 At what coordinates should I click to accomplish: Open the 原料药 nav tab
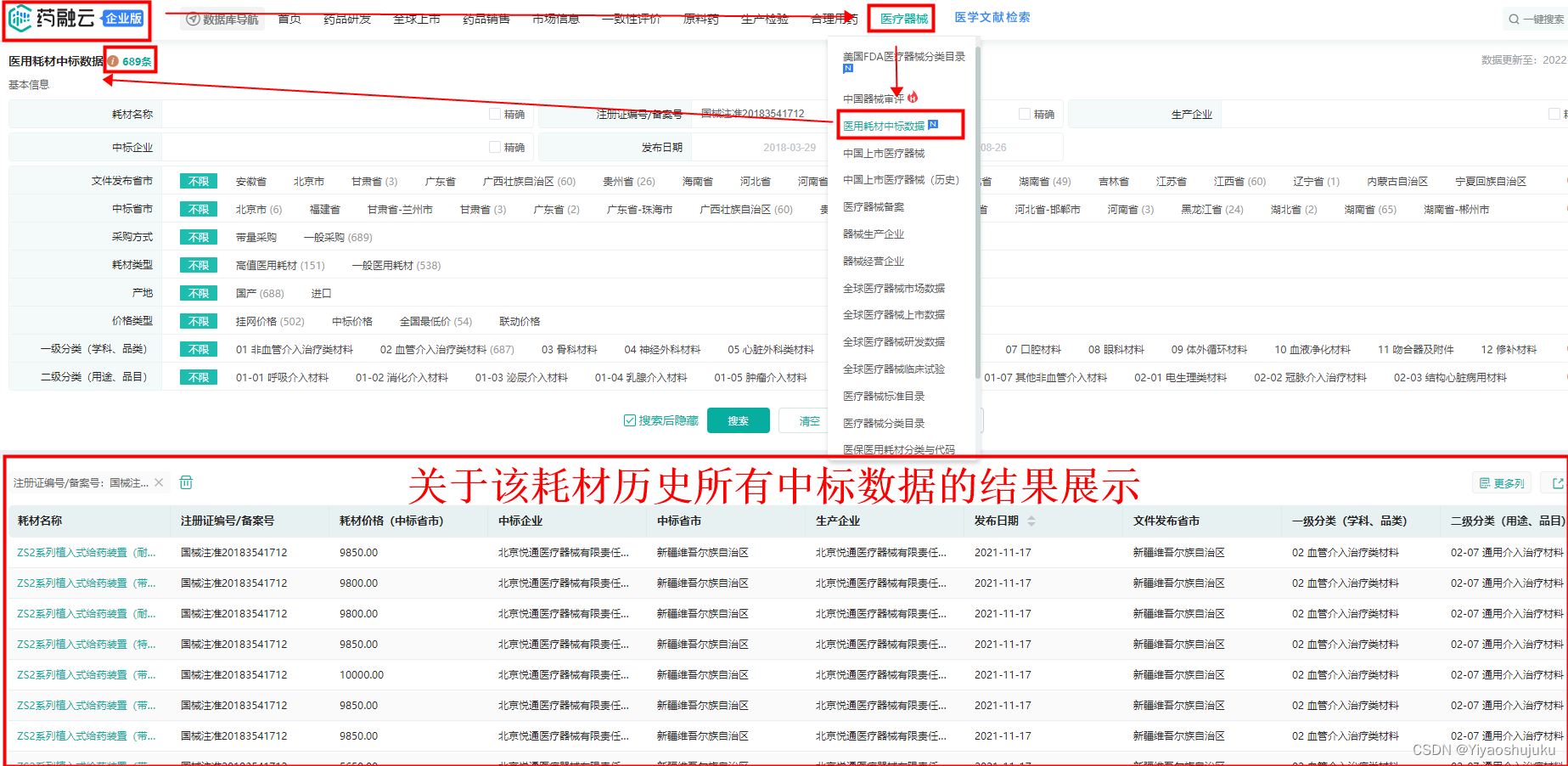700,19
